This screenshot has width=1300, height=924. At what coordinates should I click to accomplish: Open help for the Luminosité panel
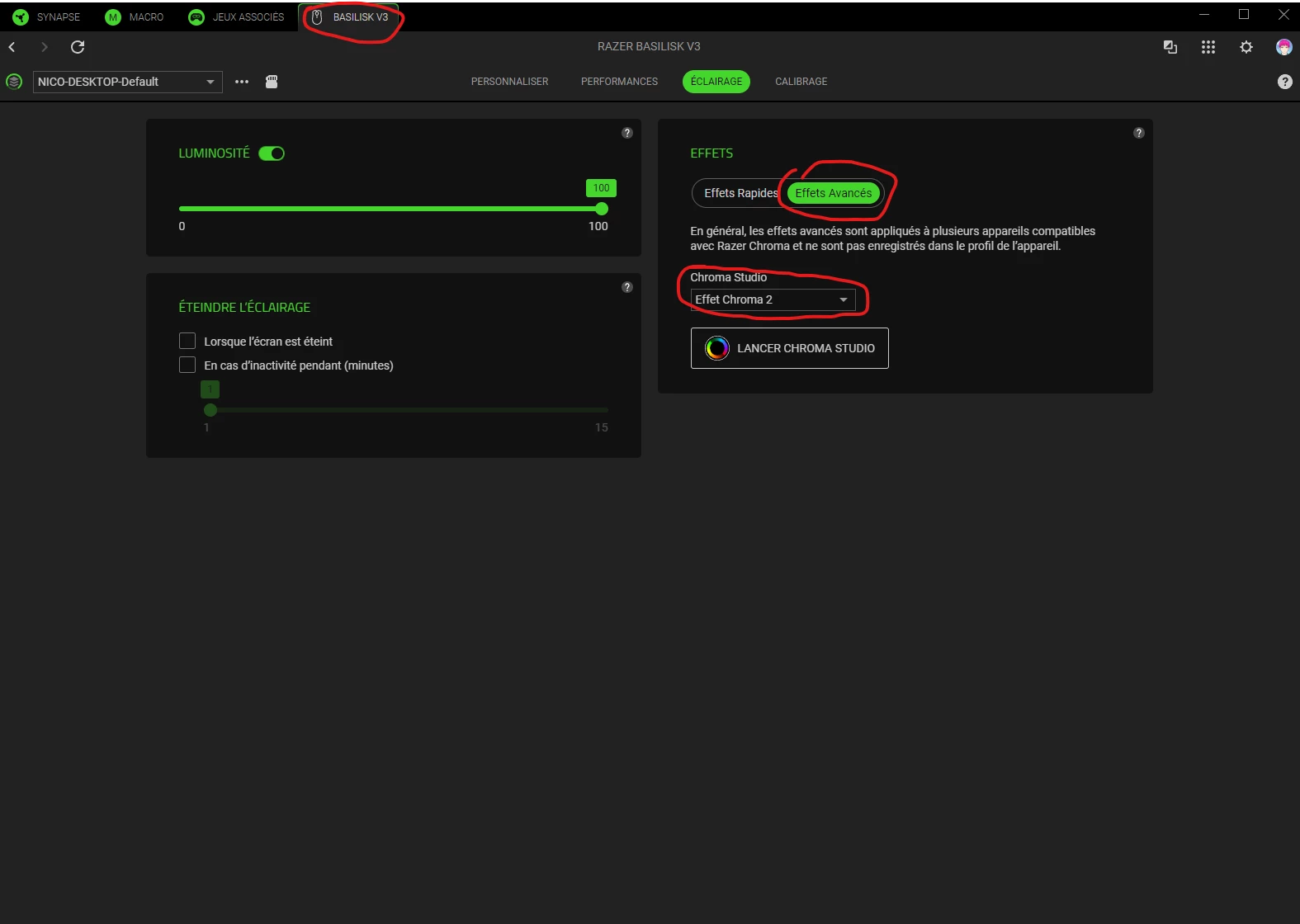click(x=627, y=133)
